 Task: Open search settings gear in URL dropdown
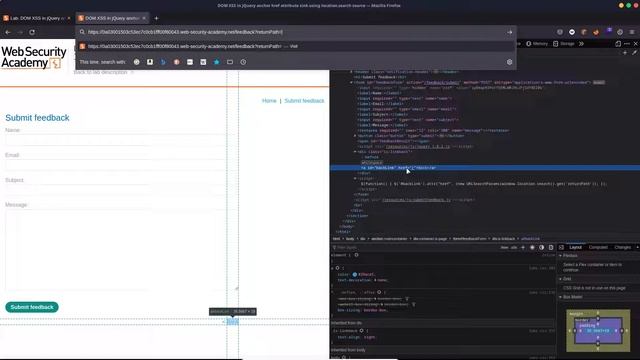(x=509, y=62)
